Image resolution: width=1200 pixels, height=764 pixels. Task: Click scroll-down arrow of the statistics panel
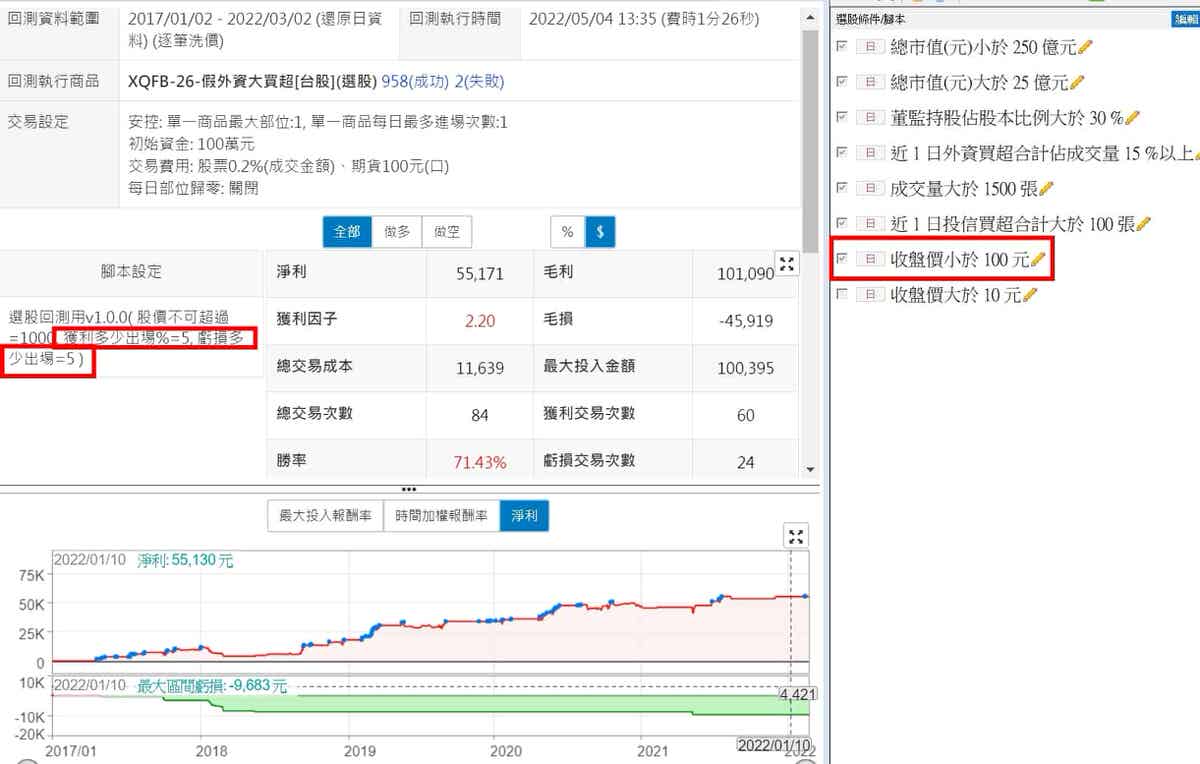coord(810,468)
